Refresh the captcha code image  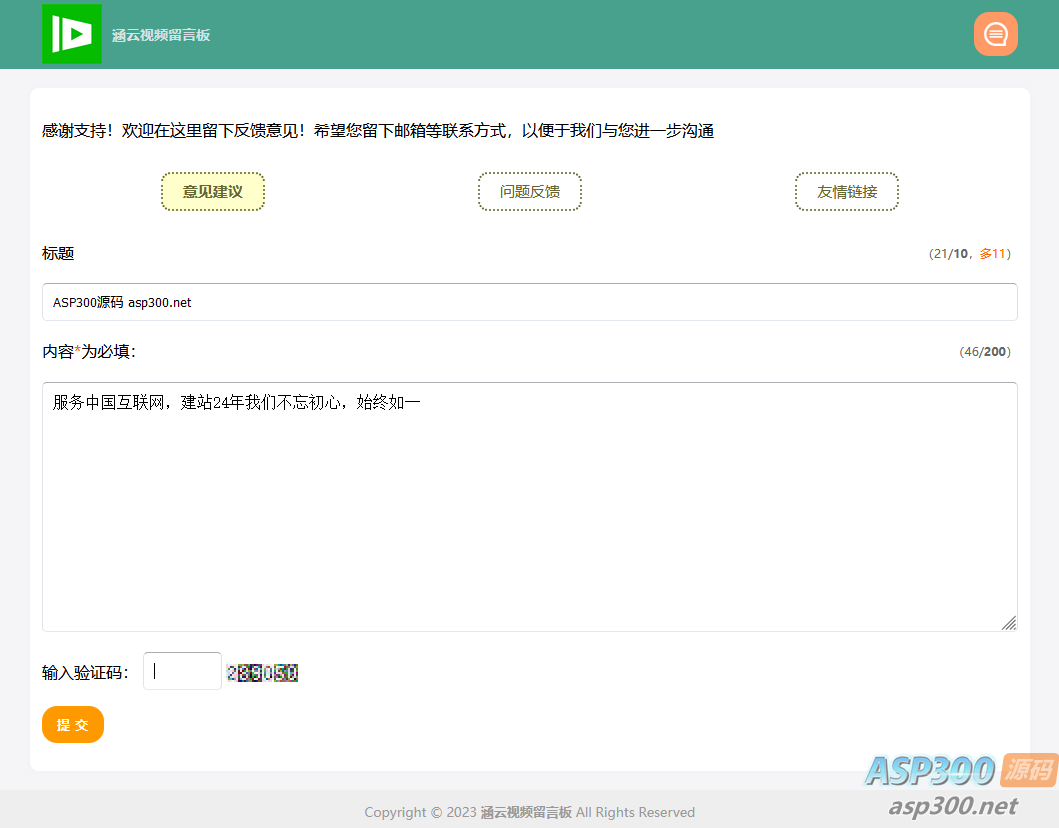(263, 673)
